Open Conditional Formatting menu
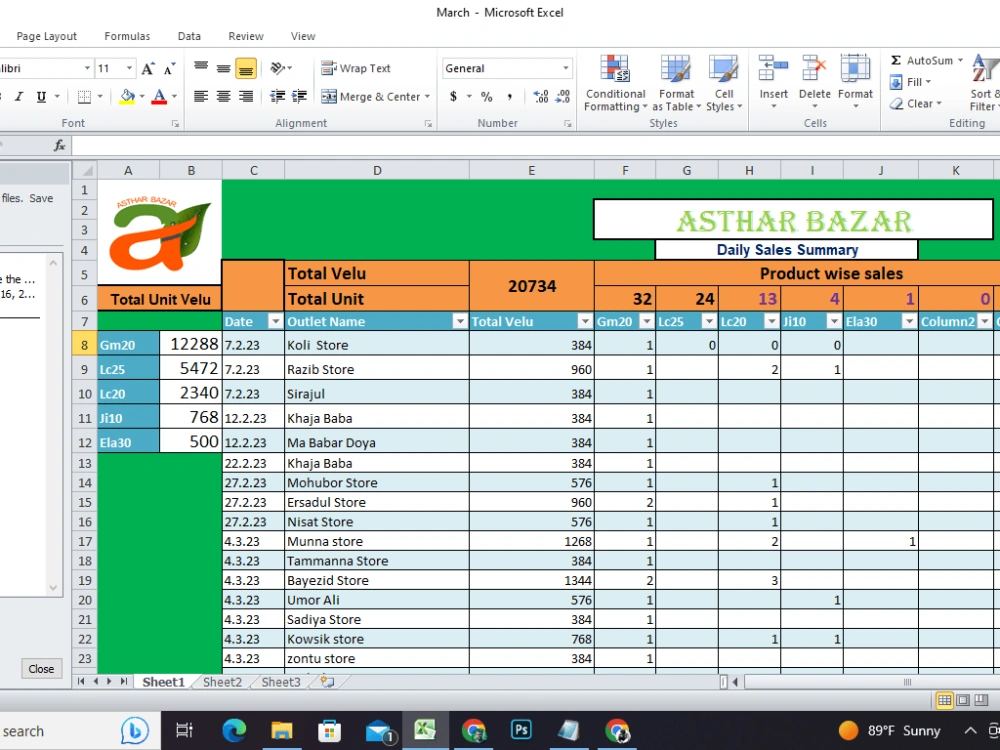 (615, 84)
